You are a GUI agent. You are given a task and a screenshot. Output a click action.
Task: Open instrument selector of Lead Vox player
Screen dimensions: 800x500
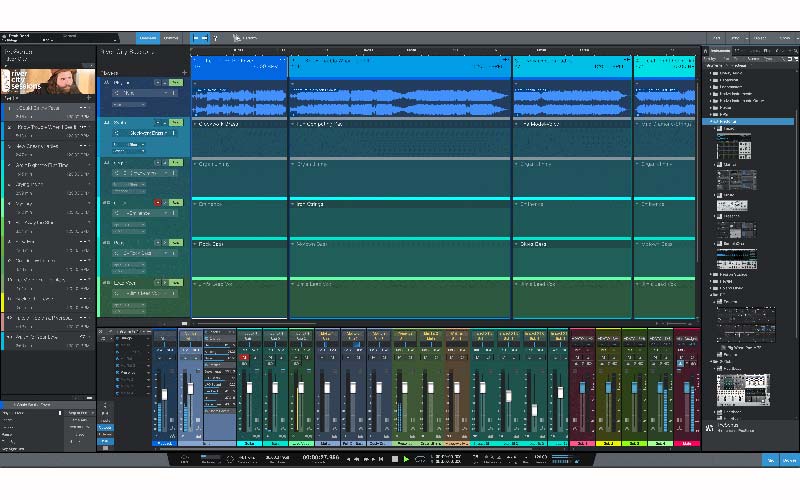click(145, 293)
